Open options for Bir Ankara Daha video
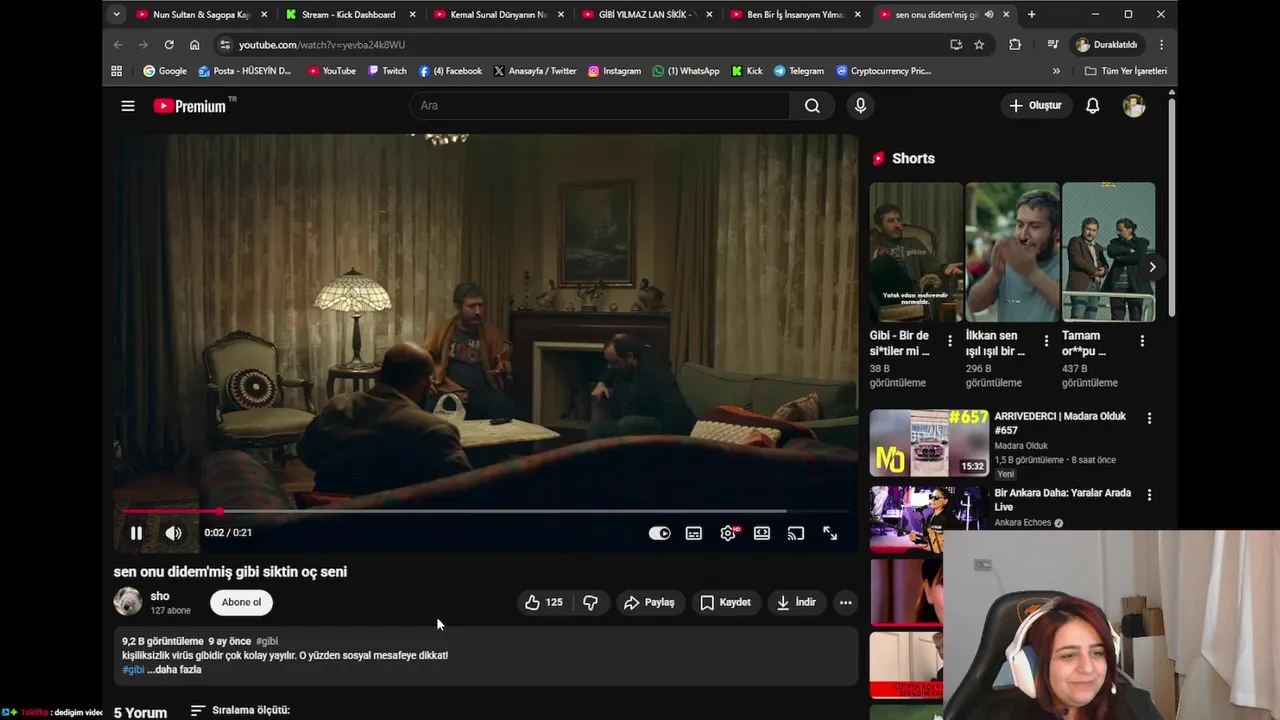Viewport: 1280px width, 720px height. pyautogui.click(x=1149, y=495)
